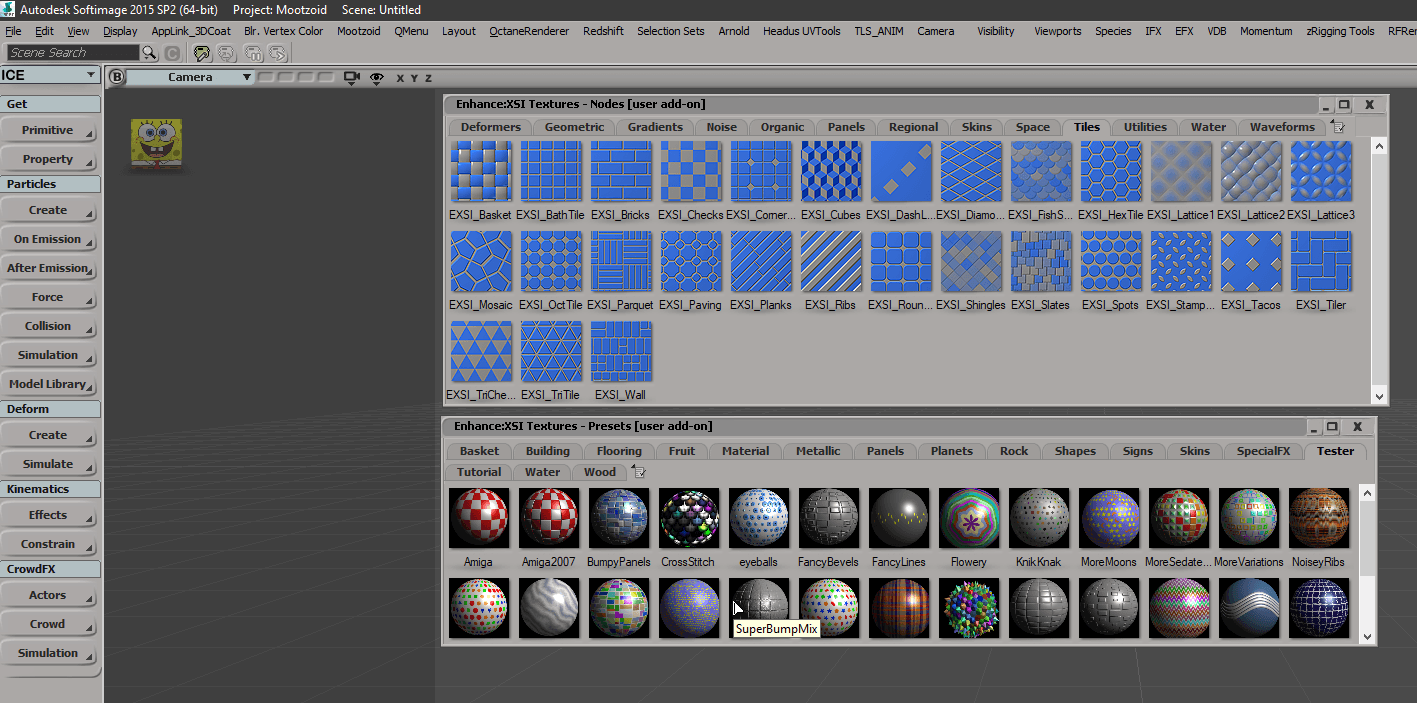Select the EXSI_Ribs node thumbnail

pos(831,261)
